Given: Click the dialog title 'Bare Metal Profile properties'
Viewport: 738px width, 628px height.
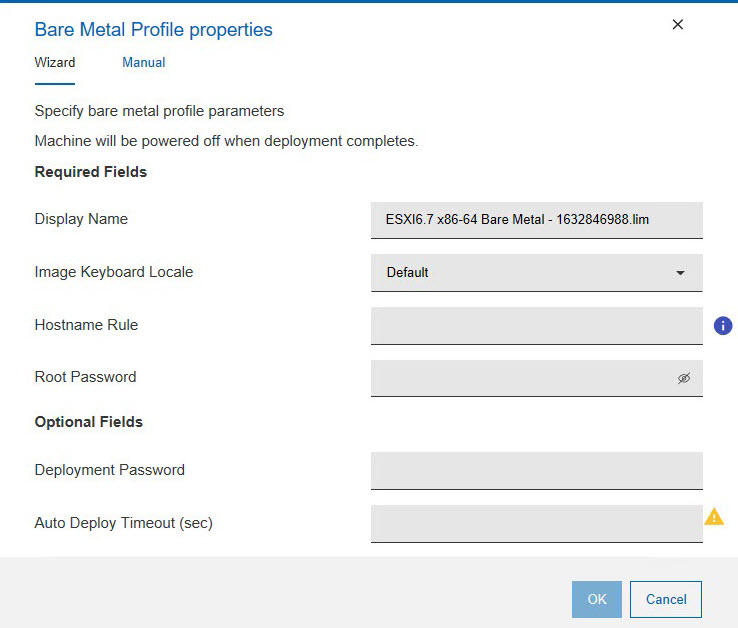Looking at the screenshot, I should pos(154,30).
